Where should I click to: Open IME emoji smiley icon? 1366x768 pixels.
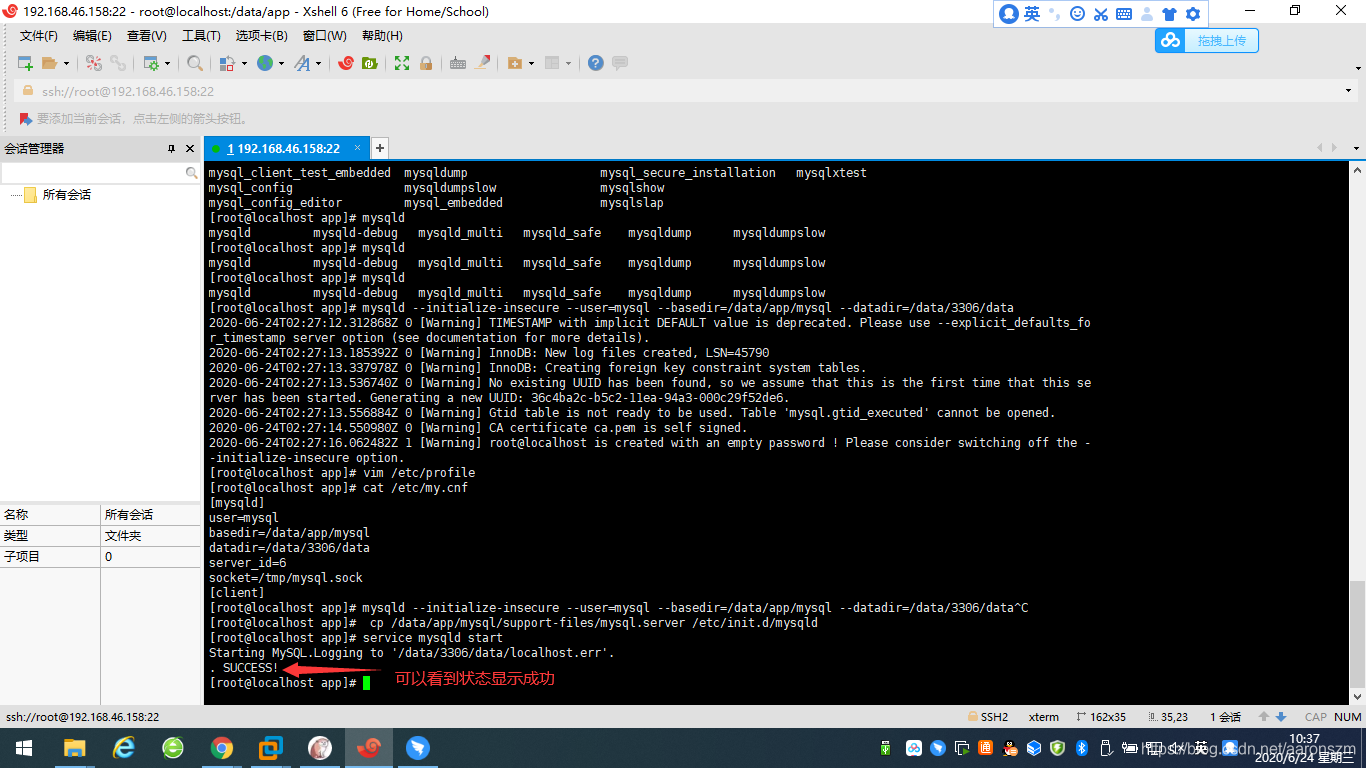[1077, 14]
